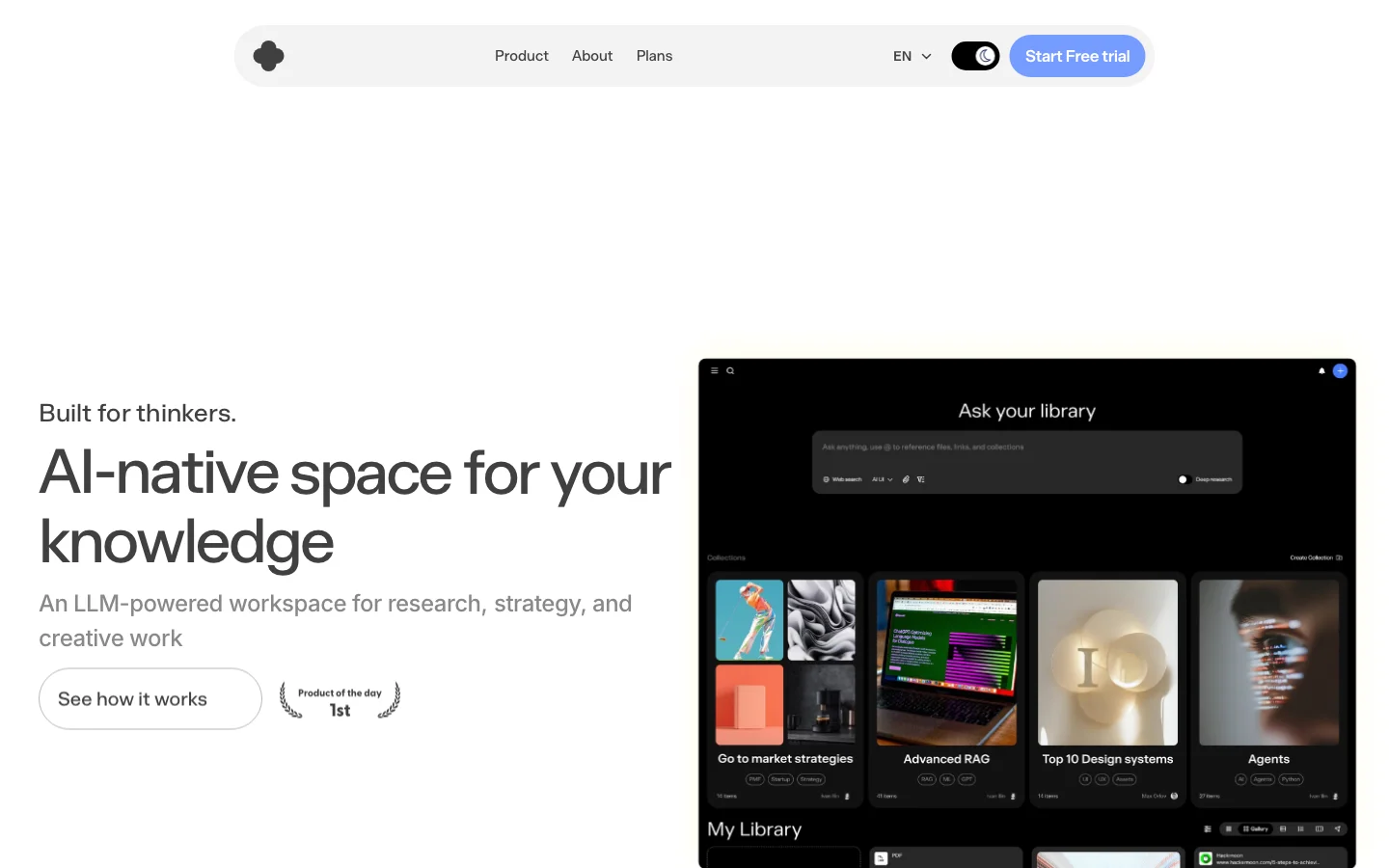Click the RAG tag under Advanced RAG
Viewport: 1389px width, 868px height.
click(x=927, y=779)
